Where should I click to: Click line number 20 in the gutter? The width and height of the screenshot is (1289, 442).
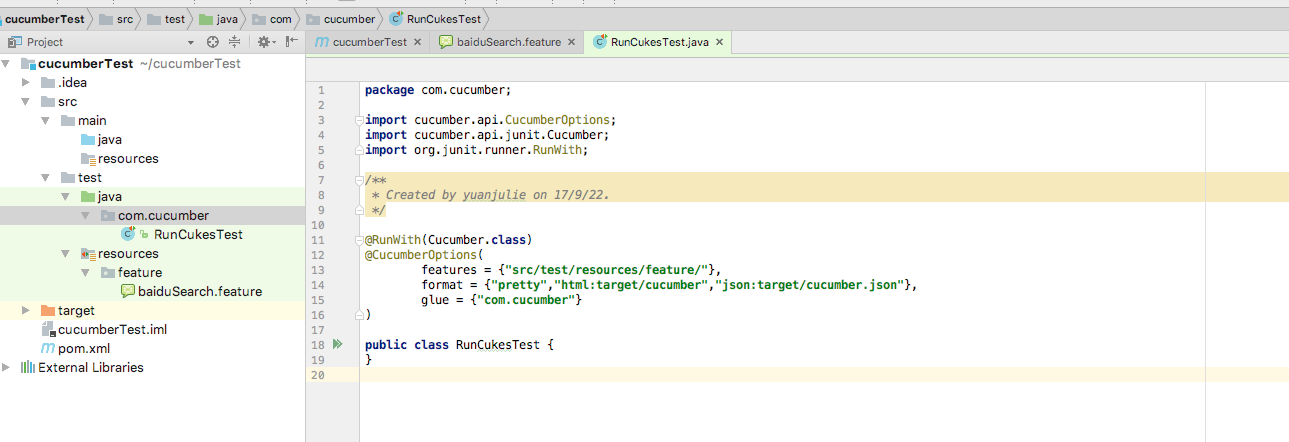click(318, 375)
